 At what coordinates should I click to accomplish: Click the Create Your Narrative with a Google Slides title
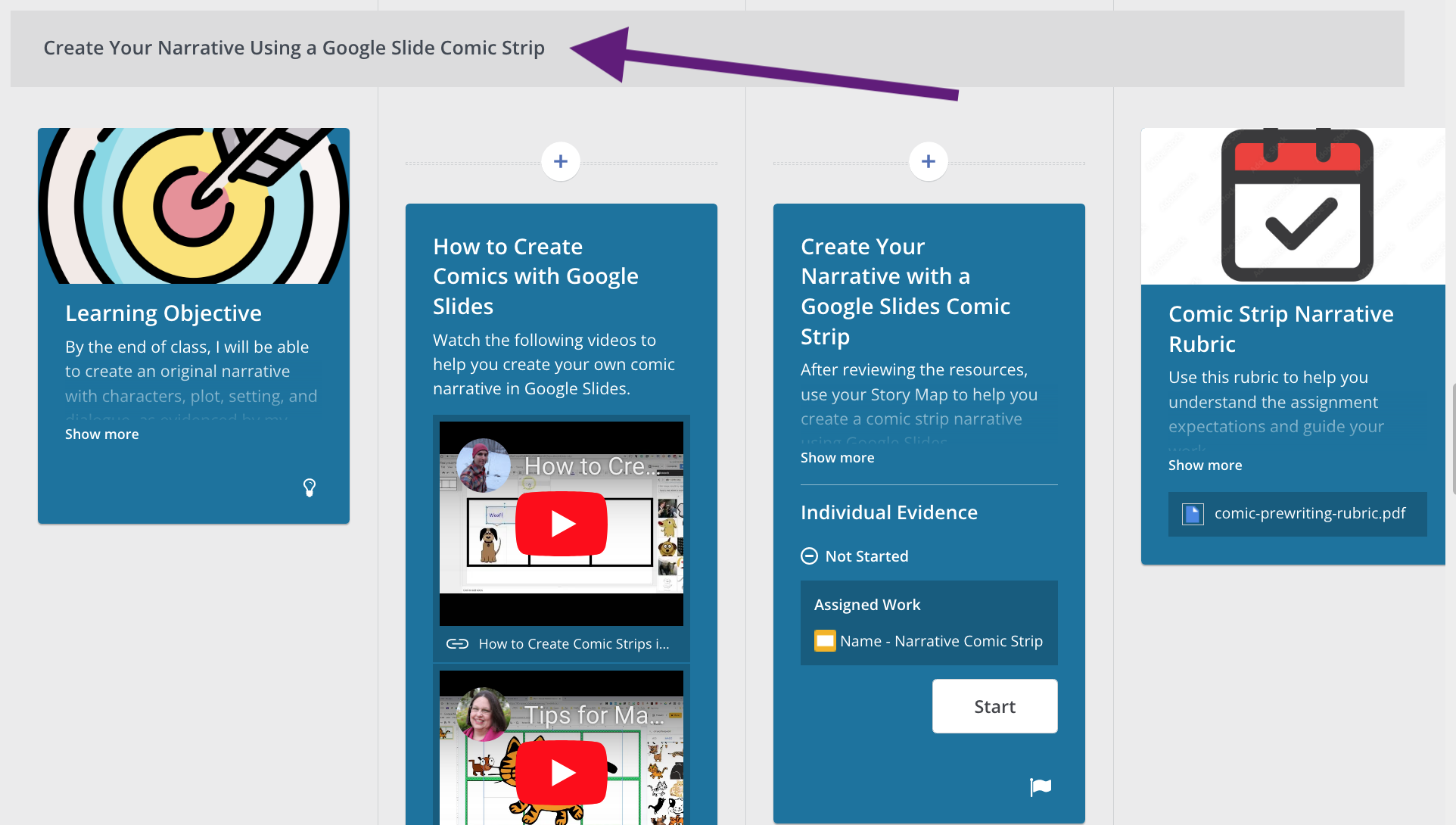pos(905,291)
